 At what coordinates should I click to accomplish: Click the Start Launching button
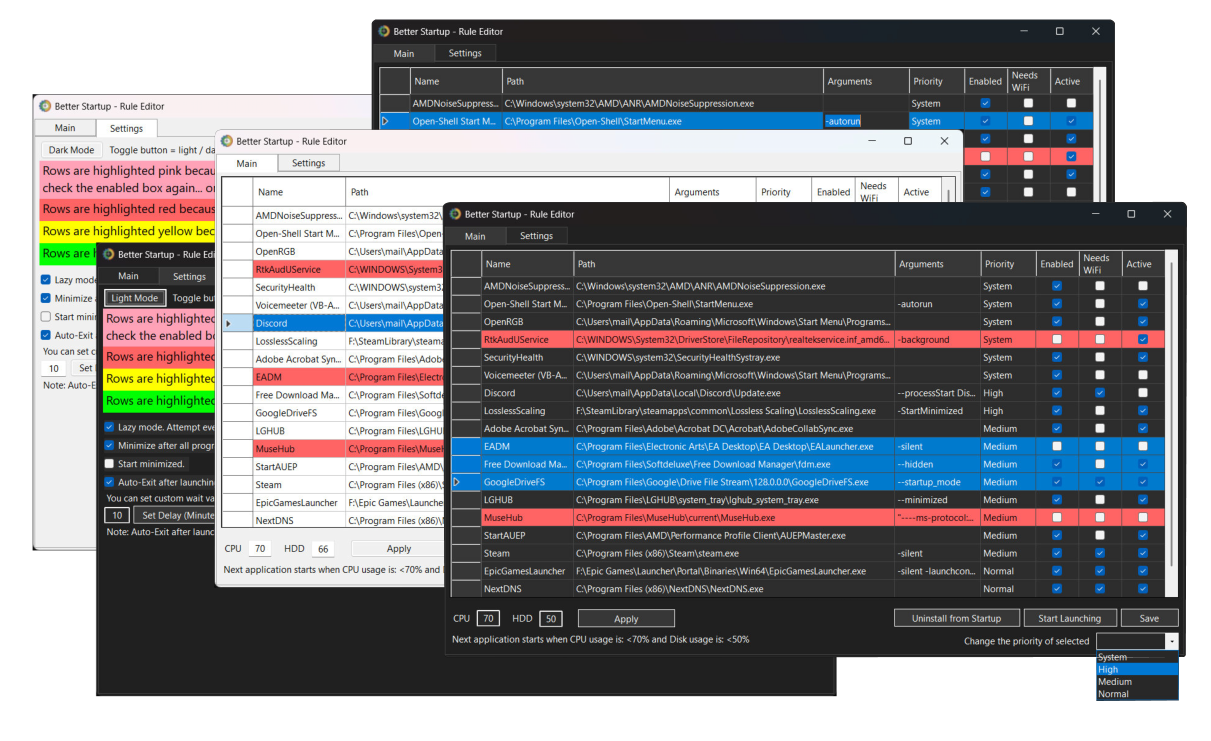[1069, 618]
